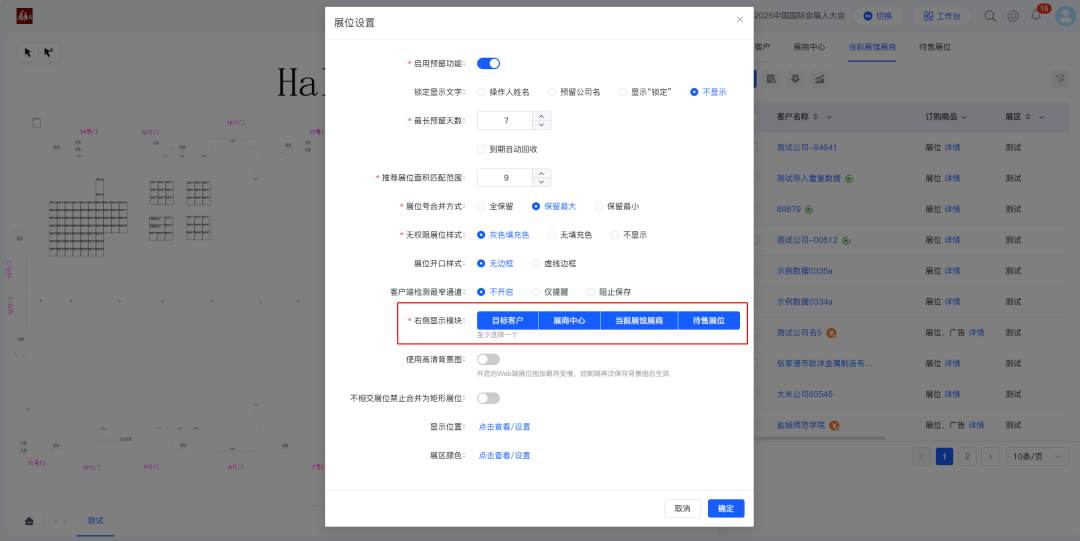1080x541 pixels.
Task: Close the 展位设置 dialog with X
Action: (740, 20)
